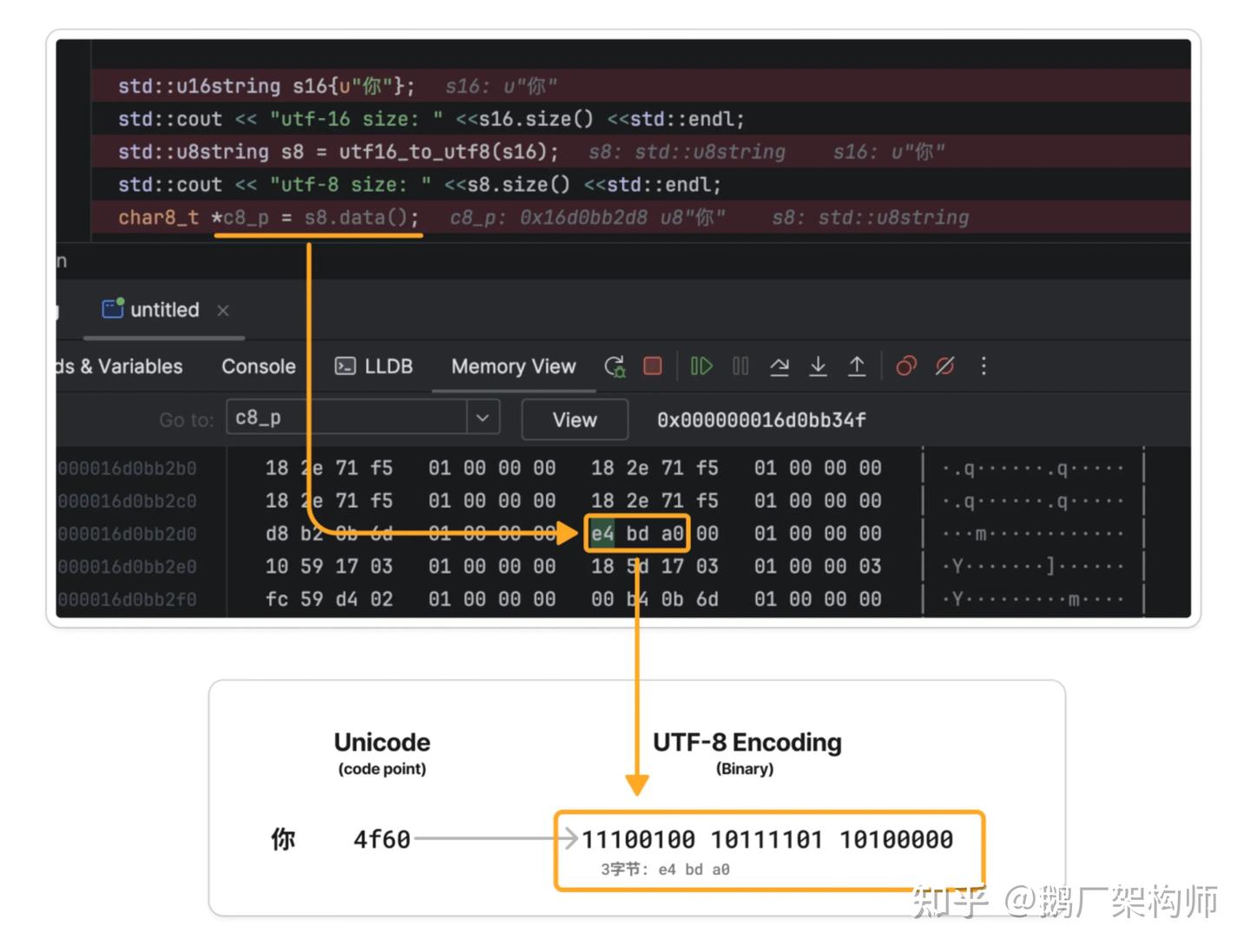Stop the debugging session with the red square
Viewport: 1250px width, 952px height.
point(652,365)
